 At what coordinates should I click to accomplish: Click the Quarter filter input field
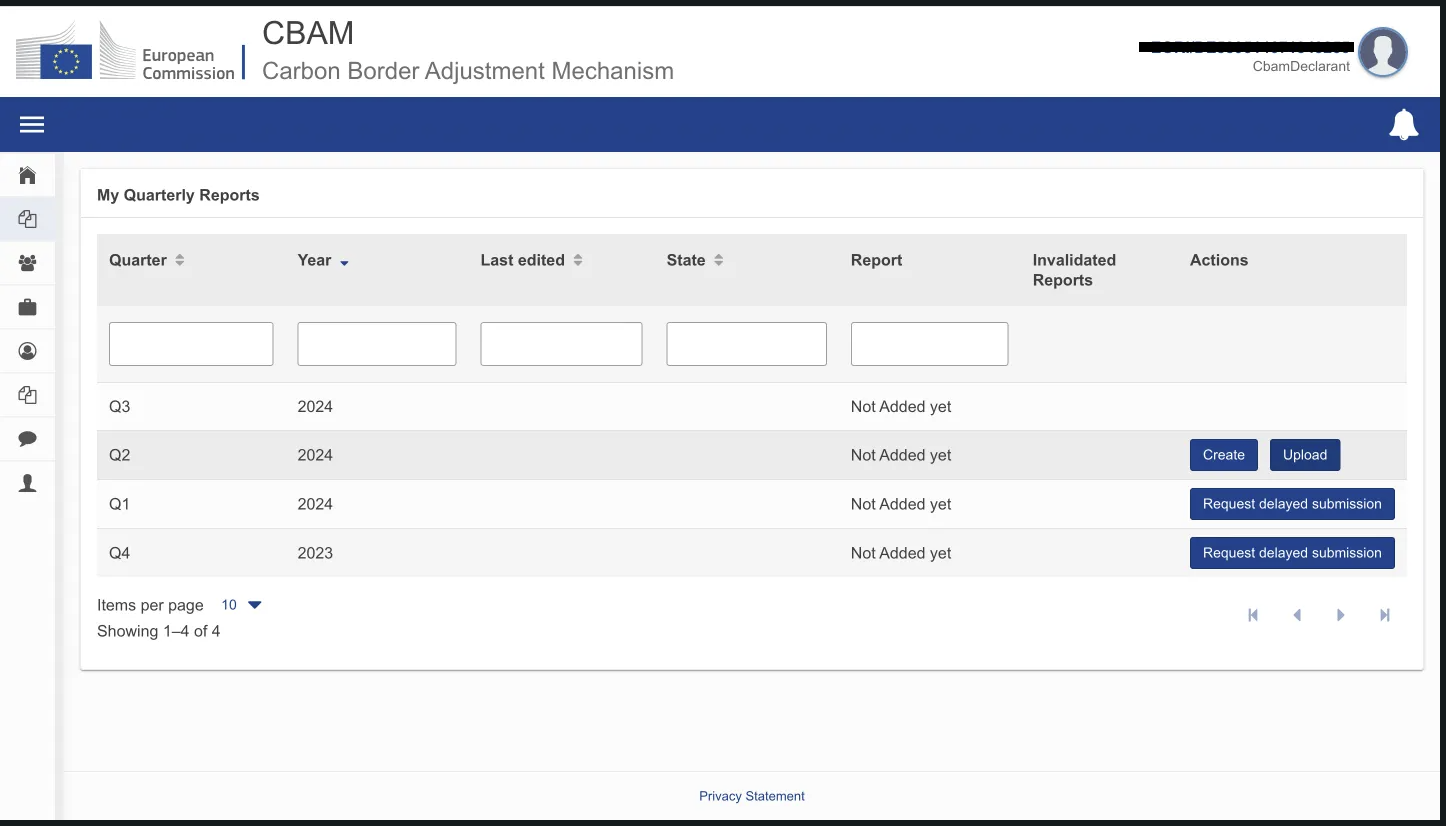pos(191,344)
